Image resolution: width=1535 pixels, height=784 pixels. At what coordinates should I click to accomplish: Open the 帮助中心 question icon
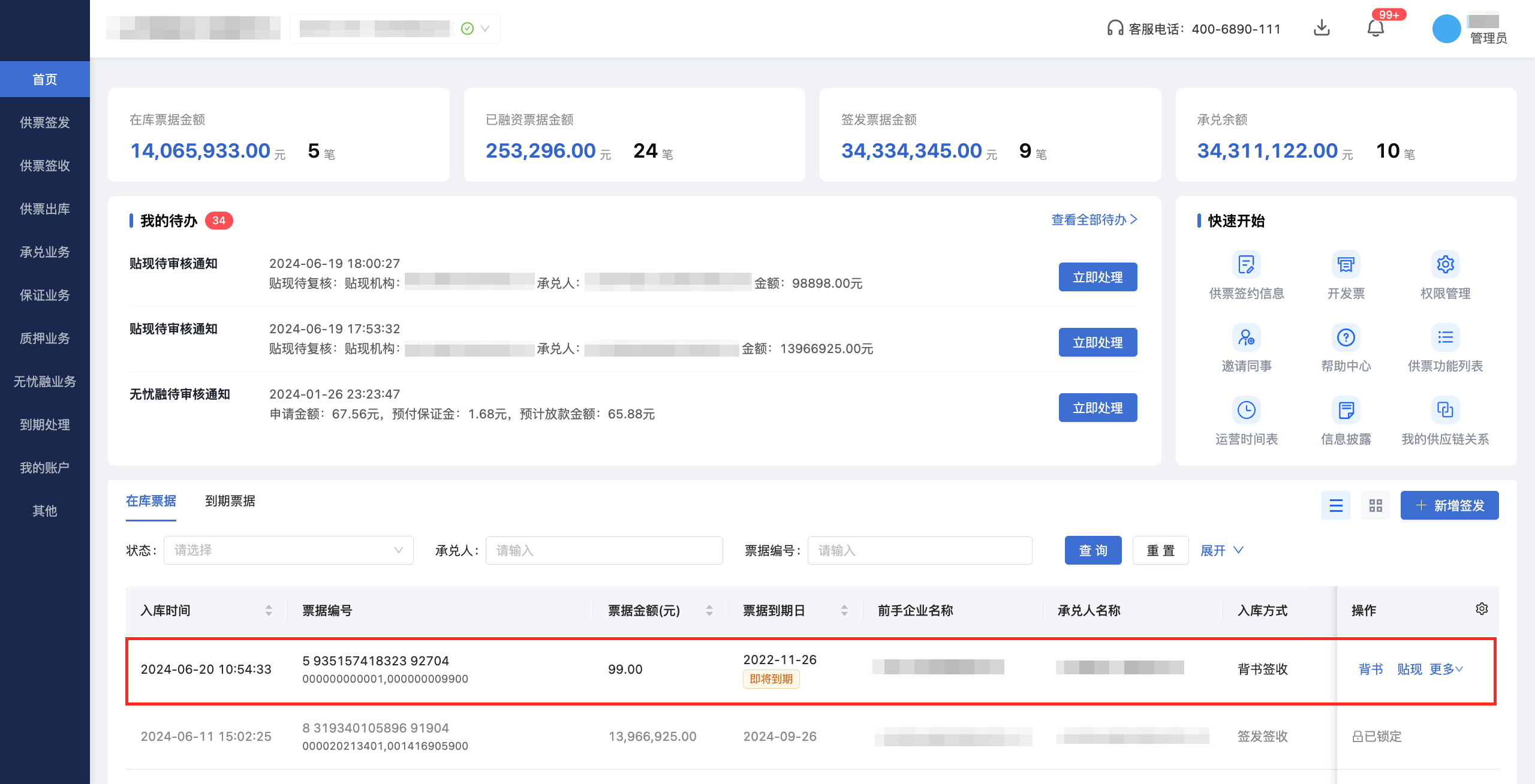(x=1346, y=338)
